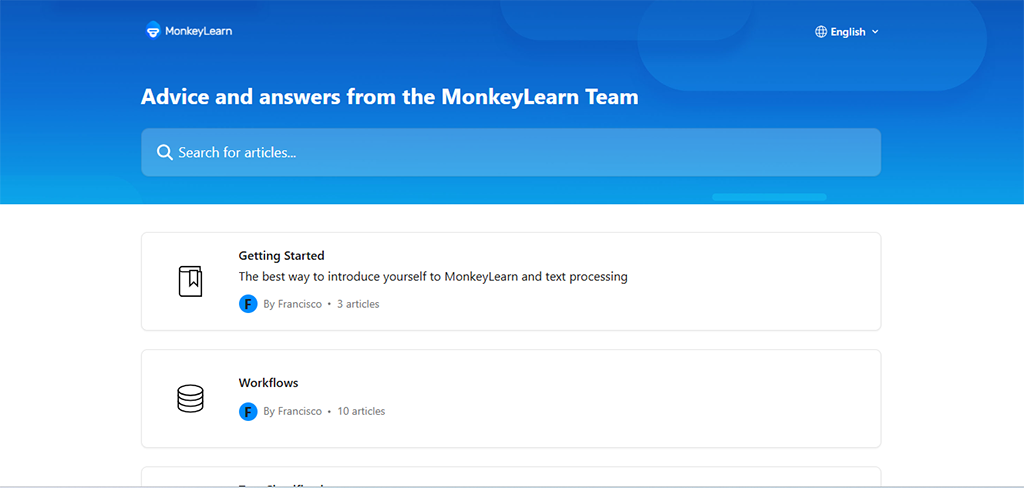The image size is (1024, 488).
Task: Click the Getting Started description text
Action: [x=433, y=276]
